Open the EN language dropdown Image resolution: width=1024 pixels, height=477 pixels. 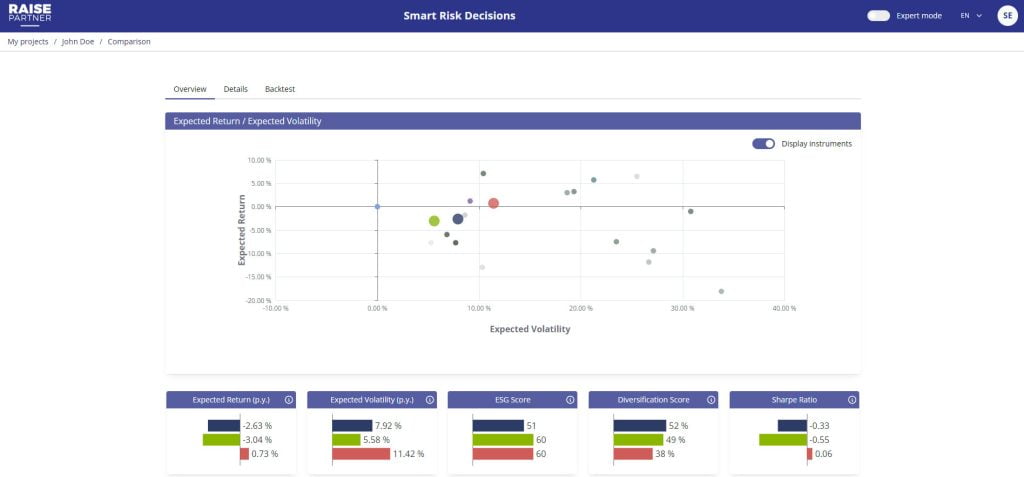[970, 16]
